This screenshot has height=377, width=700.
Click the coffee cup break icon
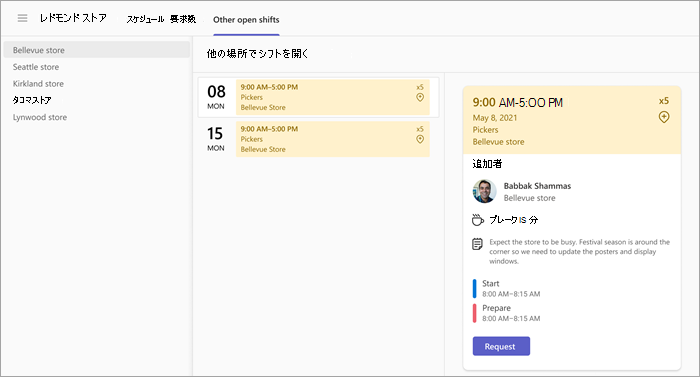[478, 220]
